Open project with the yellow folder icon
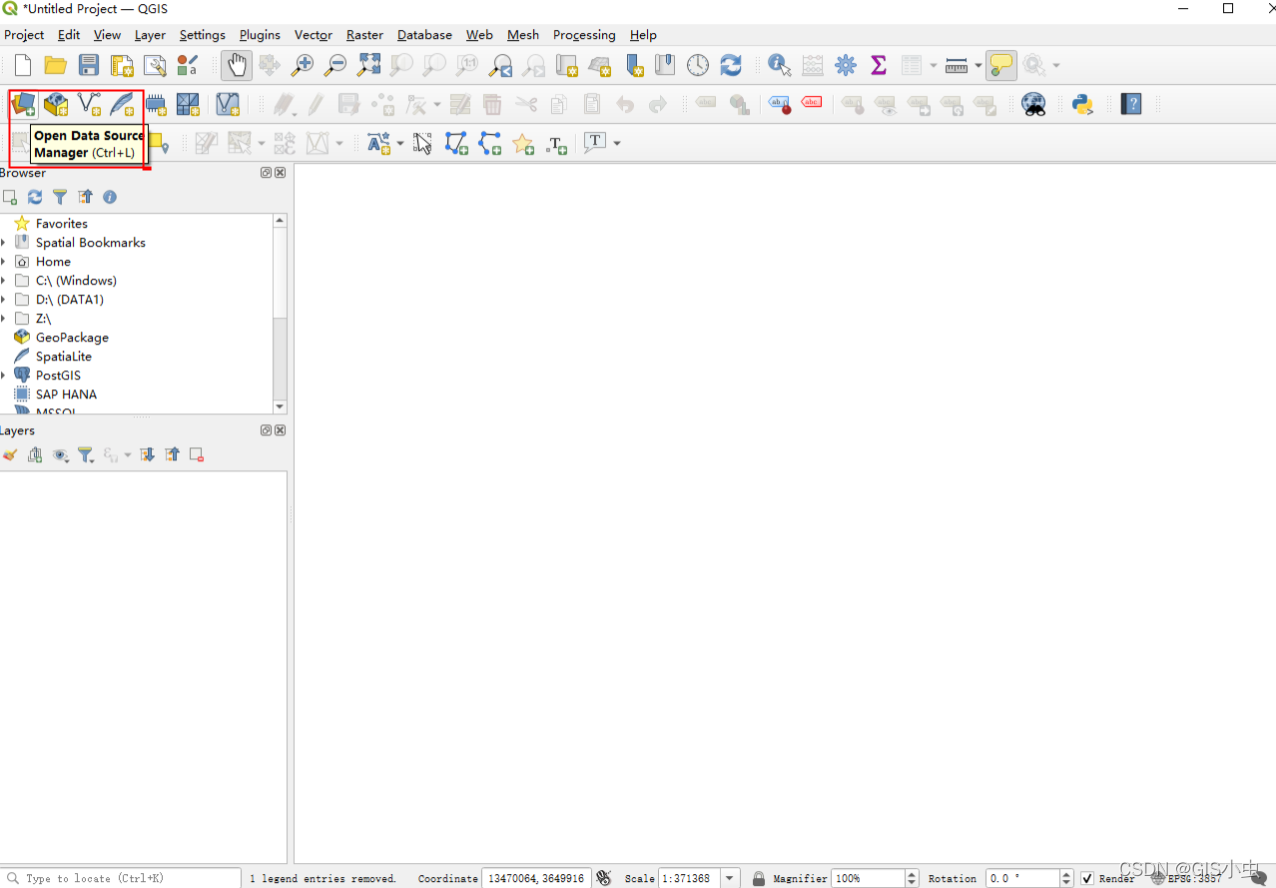Viewport: 1276px width, 888px height. [x=55, y=66]
